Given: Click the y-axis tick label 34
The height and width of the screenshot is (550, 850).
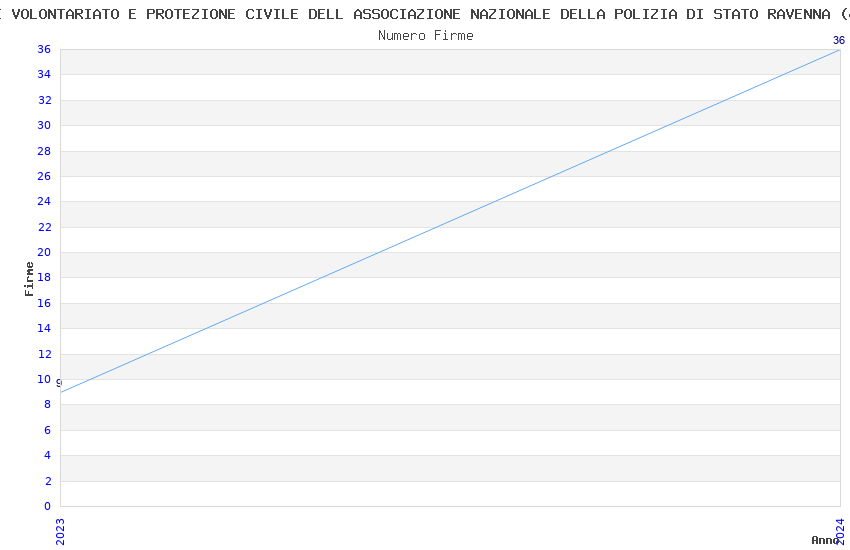Looking at the screenshot, I should point(44,74).
